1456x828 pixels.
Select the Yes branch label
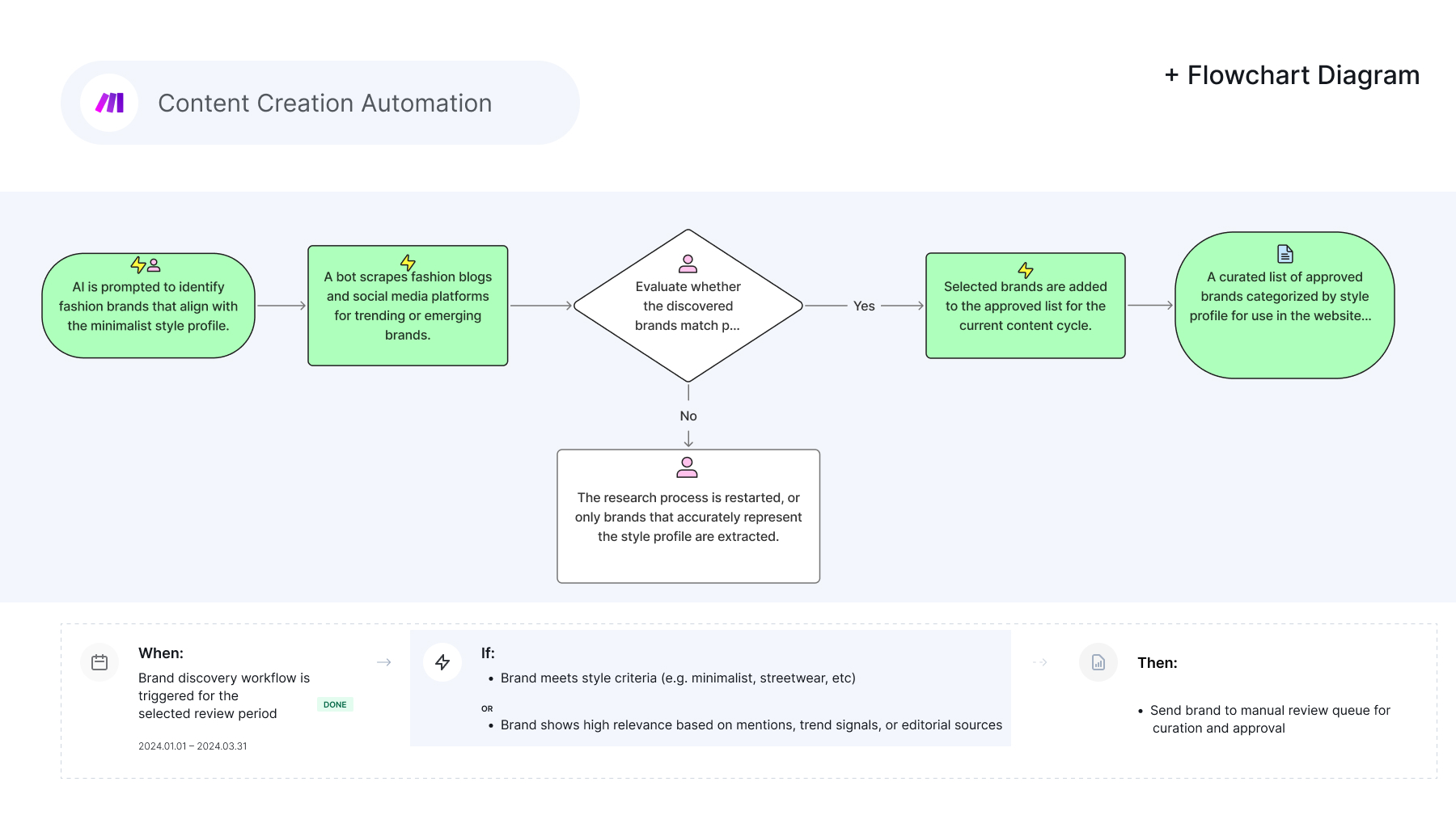pos(863,306)
